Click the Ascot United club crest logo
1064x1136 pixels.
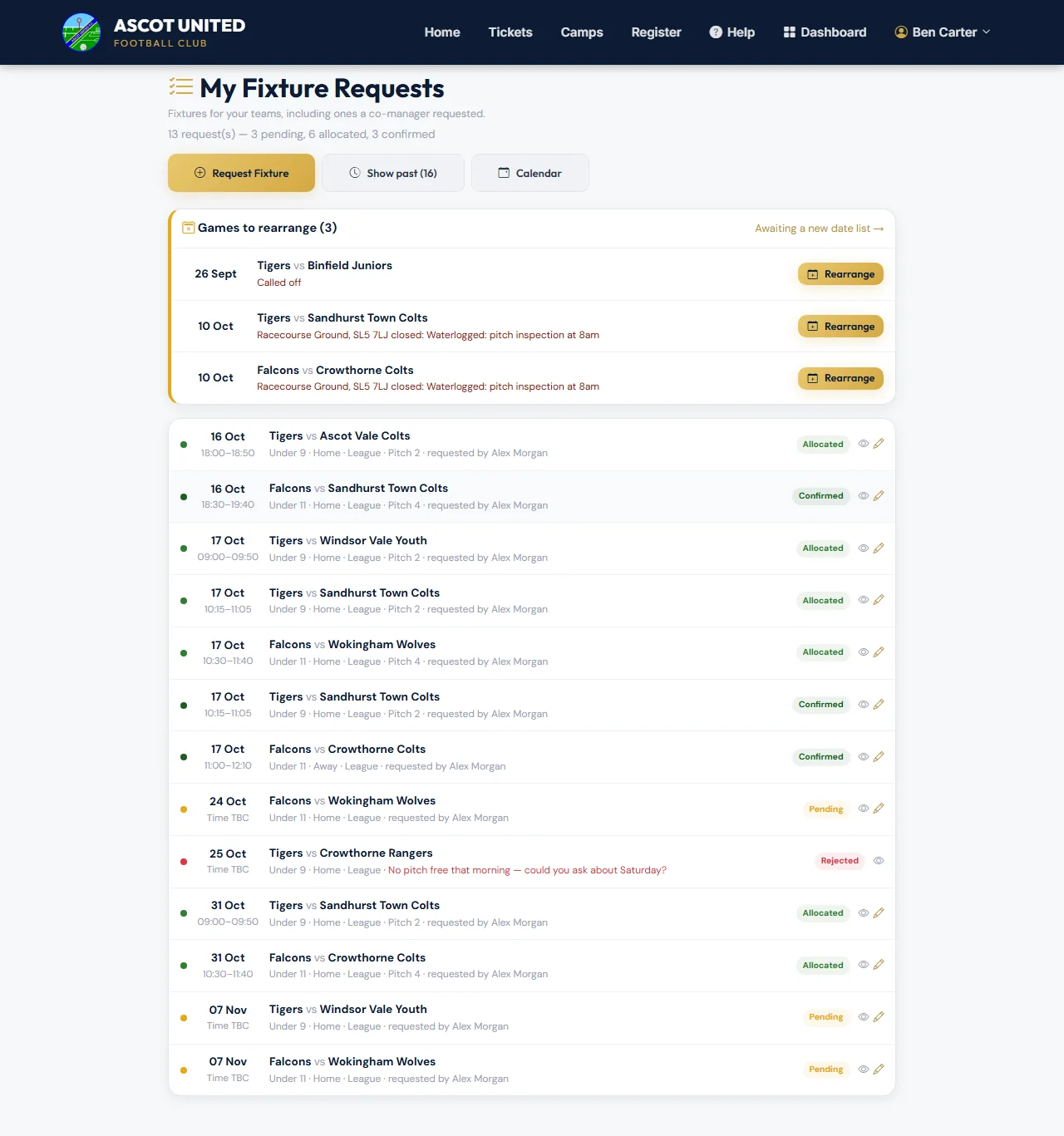click(81, 32)
